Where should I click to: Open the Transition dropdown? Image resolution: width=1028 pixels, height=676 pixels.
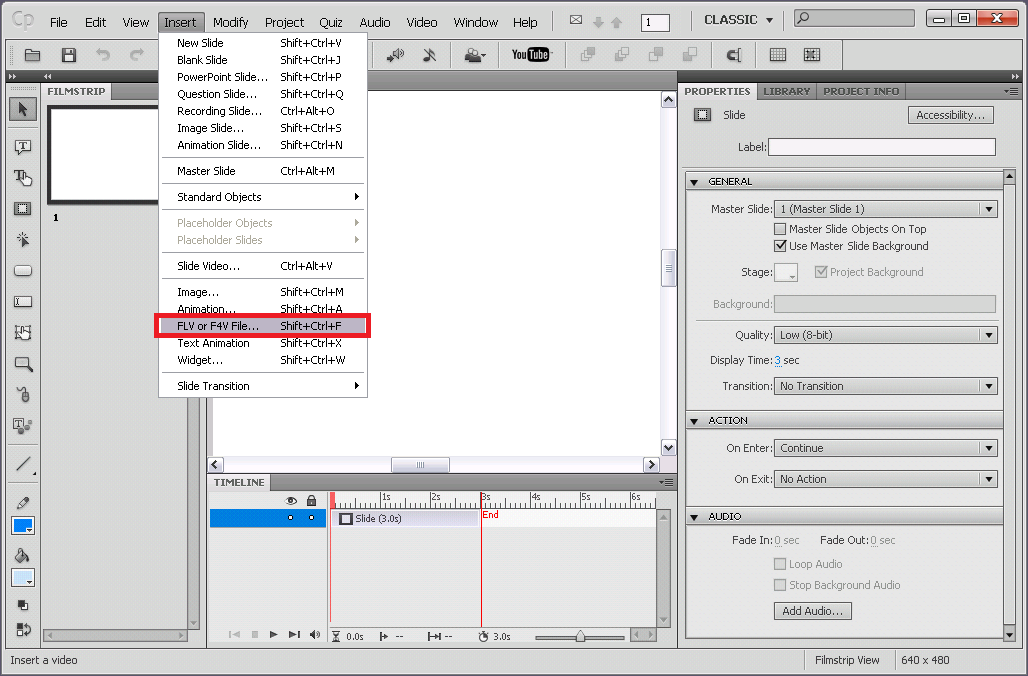886,386
